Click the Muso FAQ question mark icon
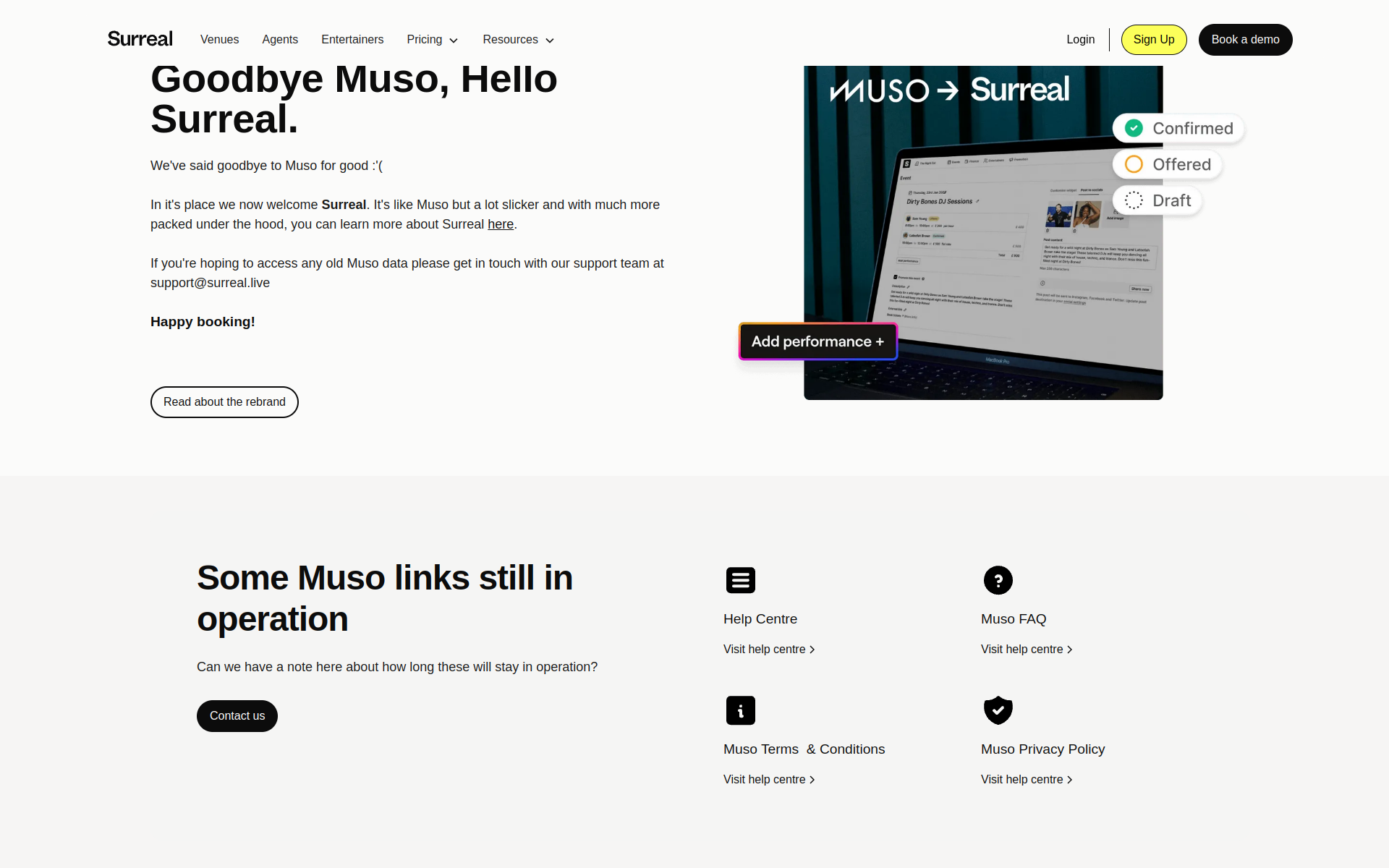 click(x=998, y=580)
